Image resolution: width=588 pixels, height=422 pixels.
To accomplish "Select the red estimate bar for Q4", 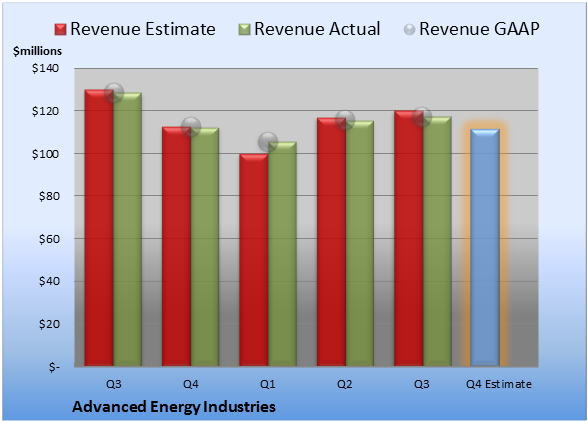I will point(176,246).
